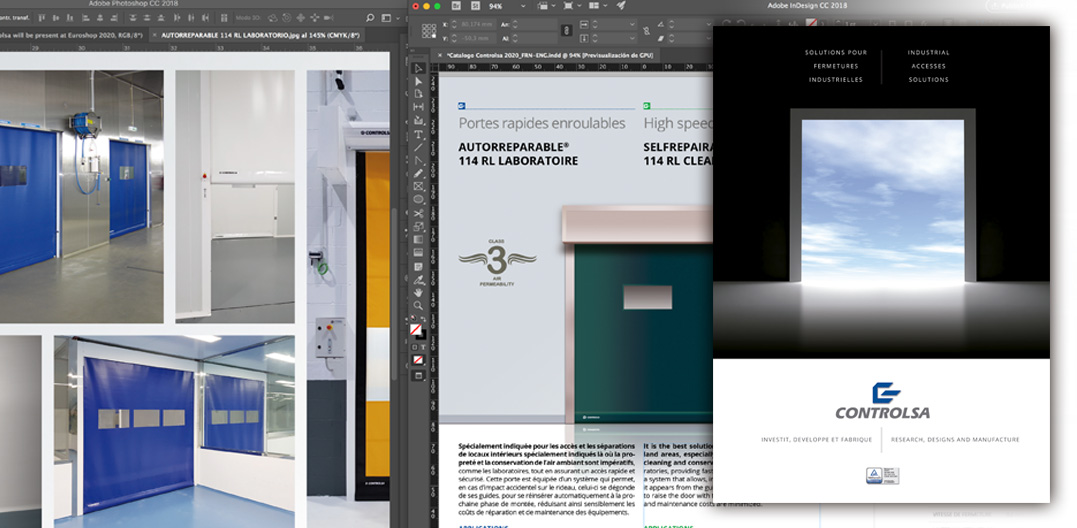Click the InDesign Fill/Stroke color swatch
Viewport: 1077px width, 528px height.
tap(416, 330)
